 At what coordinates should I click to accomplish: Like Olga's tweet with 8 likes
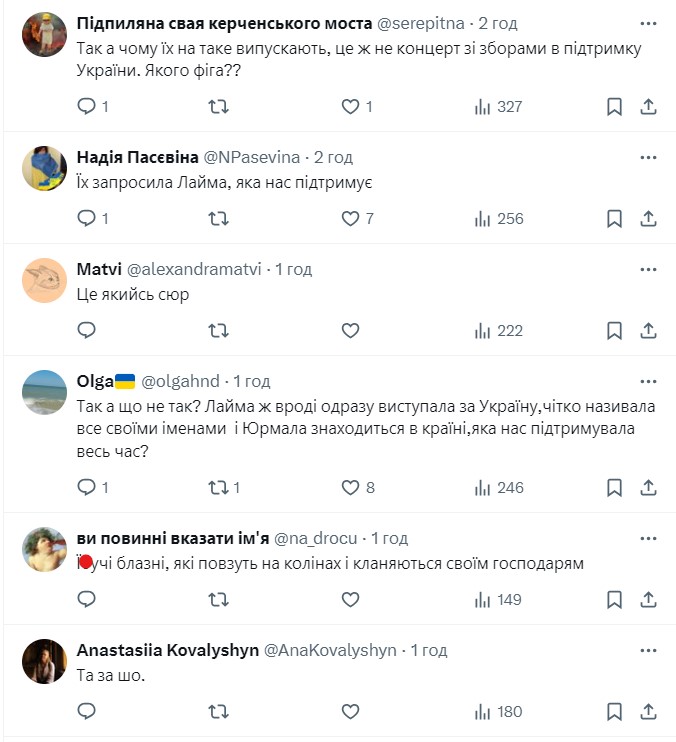(350, 488)
